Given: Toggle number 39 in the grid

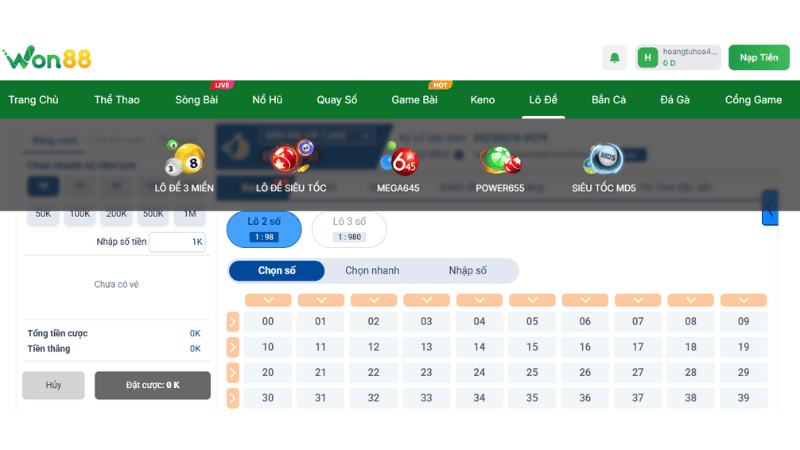Looking at the screenshot, I should coord(743,398).
